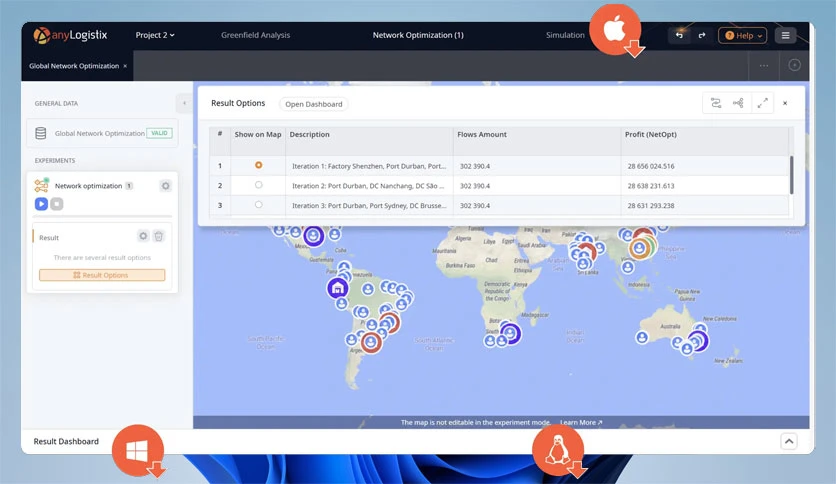The image size is (836, 484).
Task: Switch to Greenfield Analysis tab
Action: coord(255,35)
